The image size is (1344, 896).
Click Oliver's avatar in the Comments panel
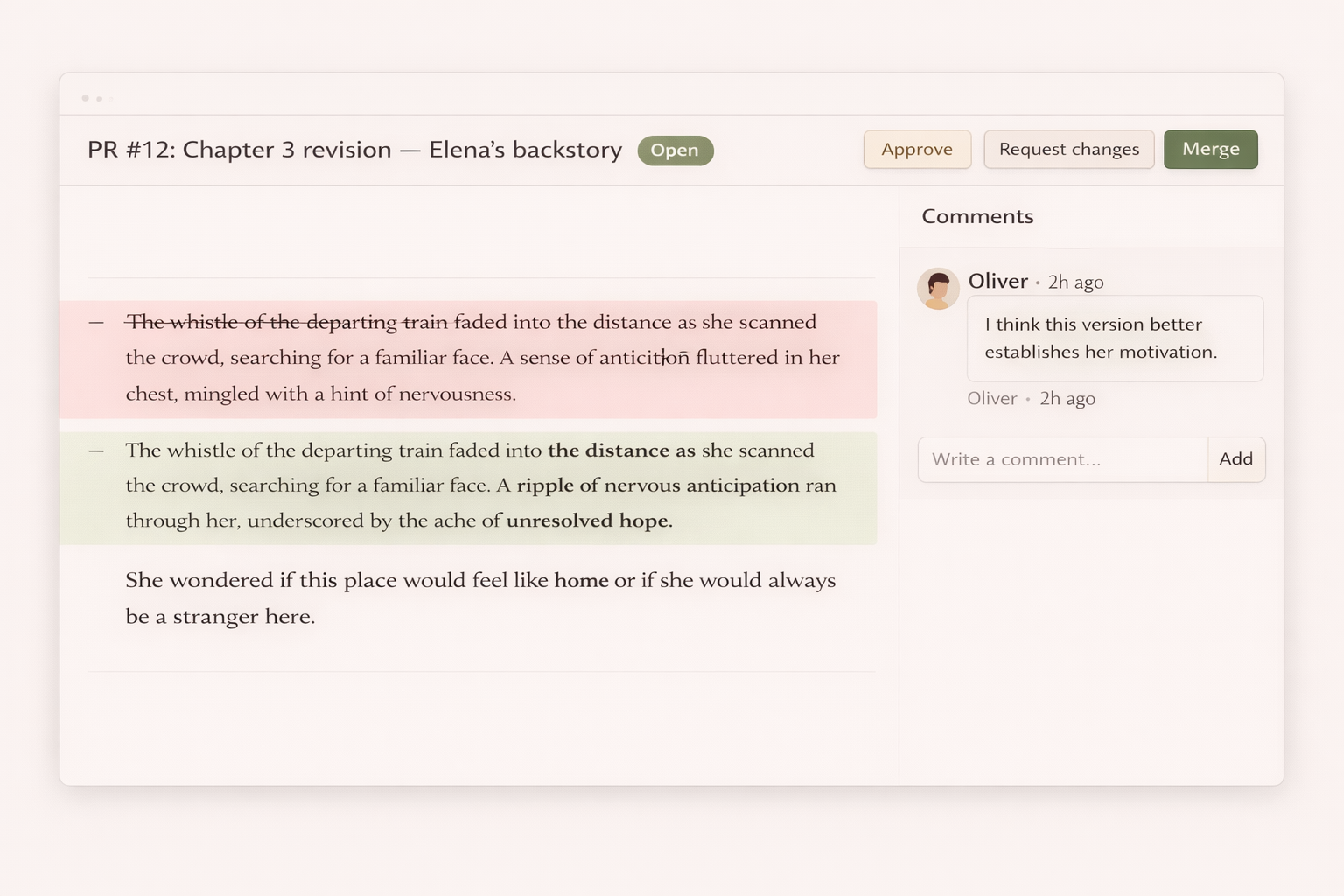click(x=938, y=288)
